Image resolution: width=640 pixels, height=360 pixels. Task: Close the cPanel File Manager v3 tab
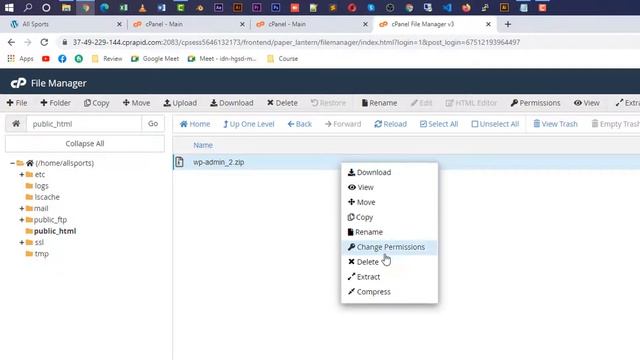click(x=488, y=24)
